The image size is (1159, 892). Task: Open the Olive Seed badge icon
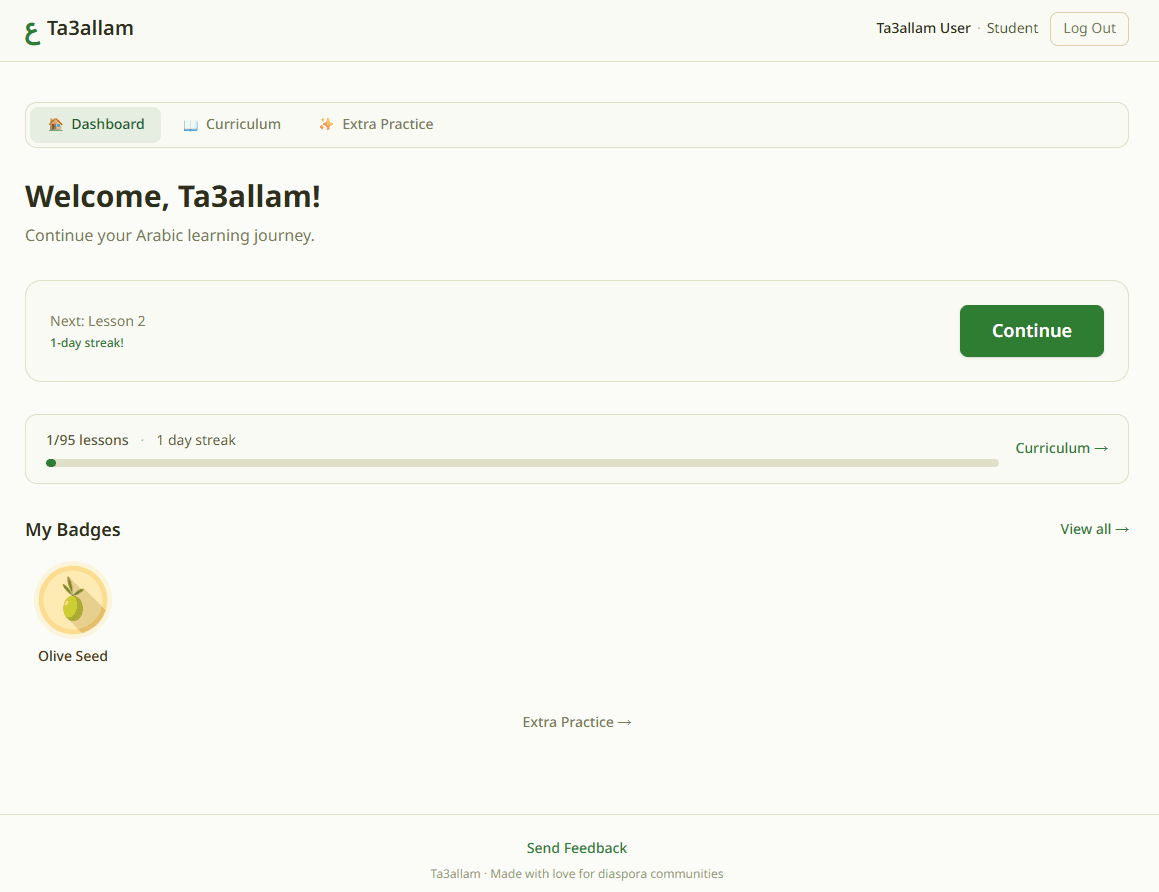[x=73, y=600]
